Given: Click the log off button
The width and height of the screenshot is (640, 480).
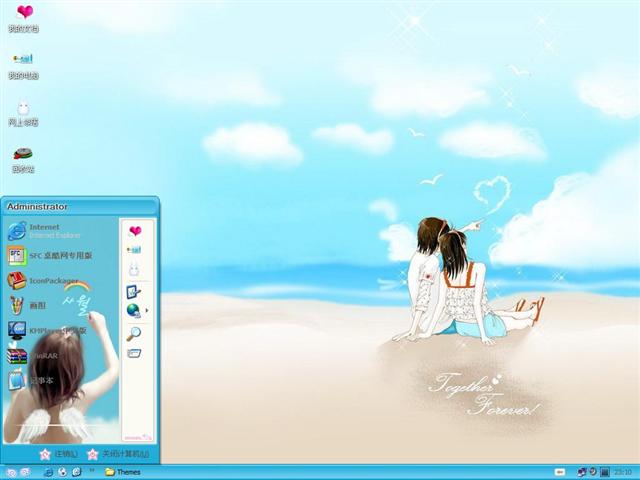Looking at the screenshot, I should click(58, 454).
